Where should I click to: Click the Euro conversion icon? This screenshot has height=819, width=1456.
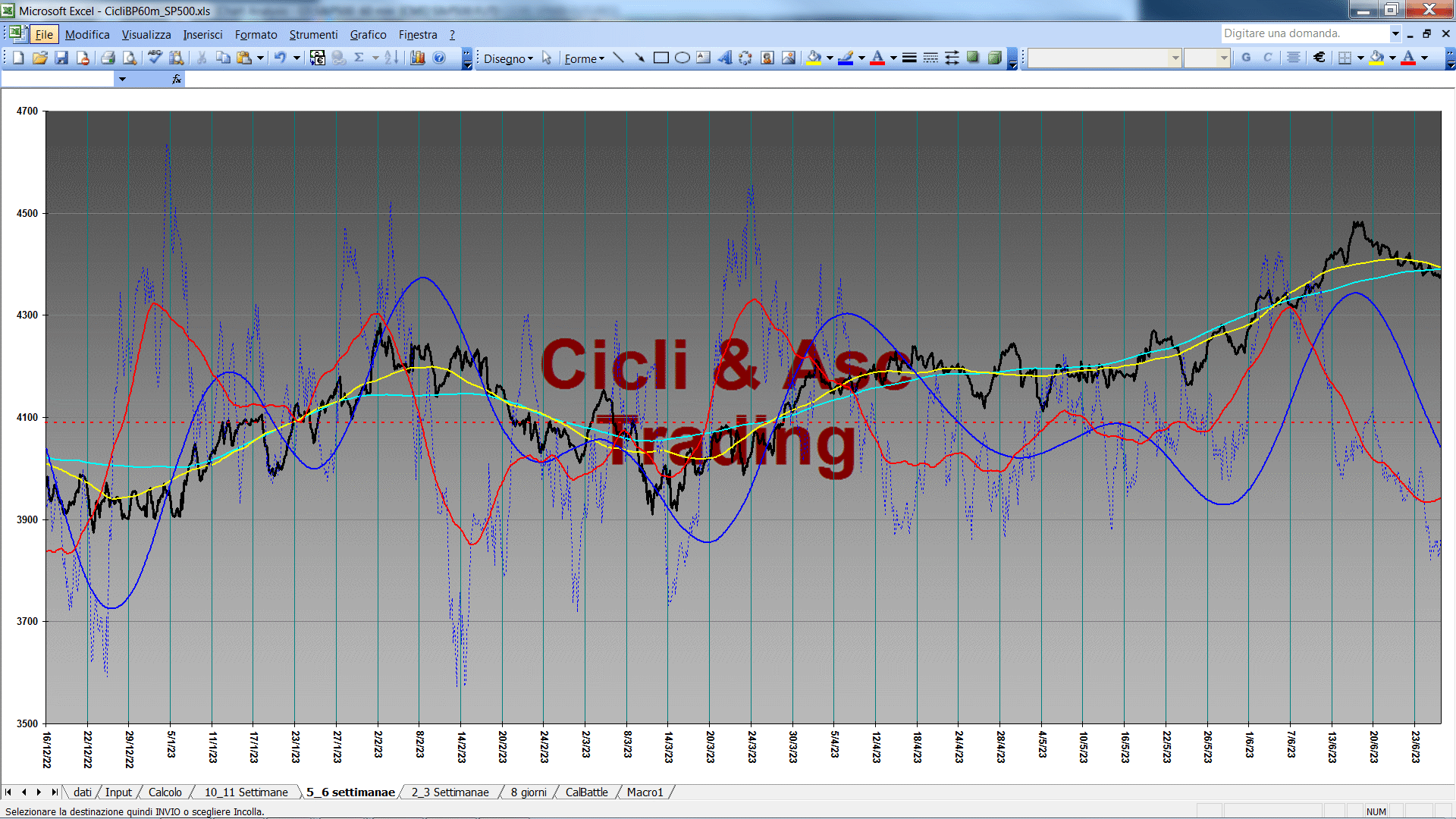(318, 58)
